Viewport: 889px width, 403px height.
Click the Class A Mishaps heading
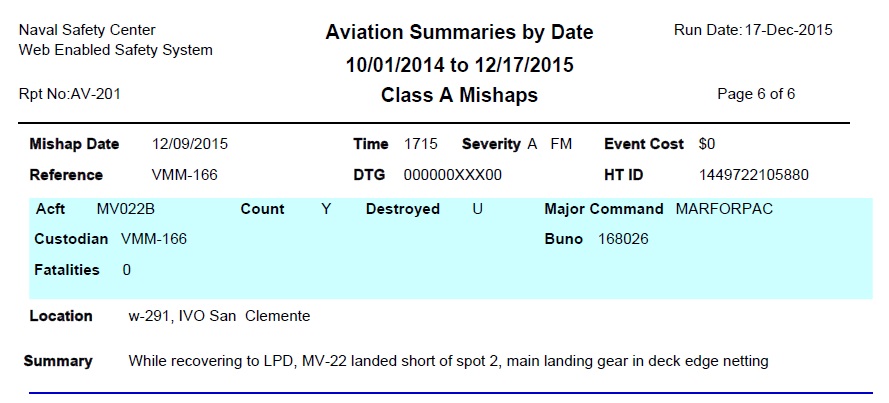[459, 95]
